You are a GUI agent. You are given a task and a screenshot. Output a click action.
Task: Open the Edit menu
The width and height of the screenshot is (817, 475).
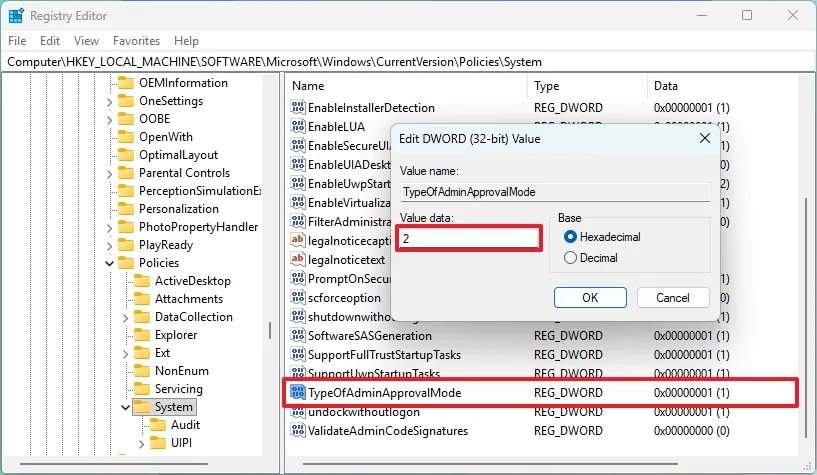point(50,41)
